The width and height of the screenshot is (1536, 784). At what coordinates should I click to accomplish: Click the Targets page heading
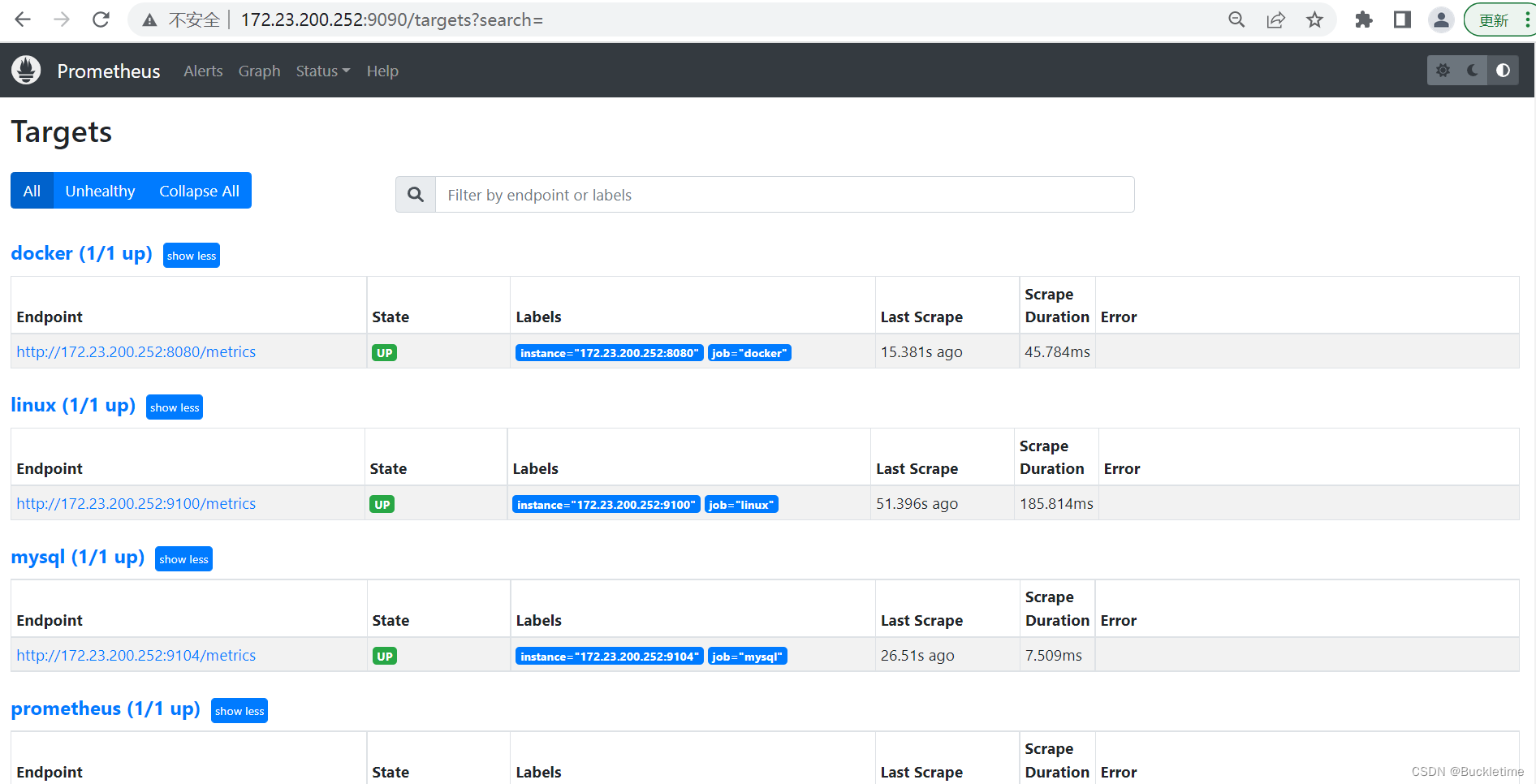click(x=62, y=132)
